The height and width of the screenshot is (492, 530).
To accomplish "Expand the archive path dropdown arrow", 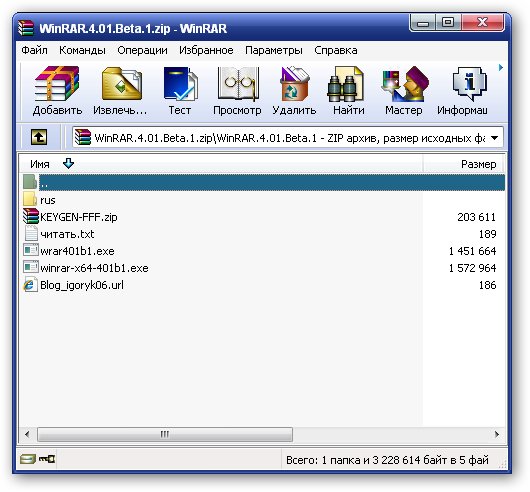I will [494, 138].
